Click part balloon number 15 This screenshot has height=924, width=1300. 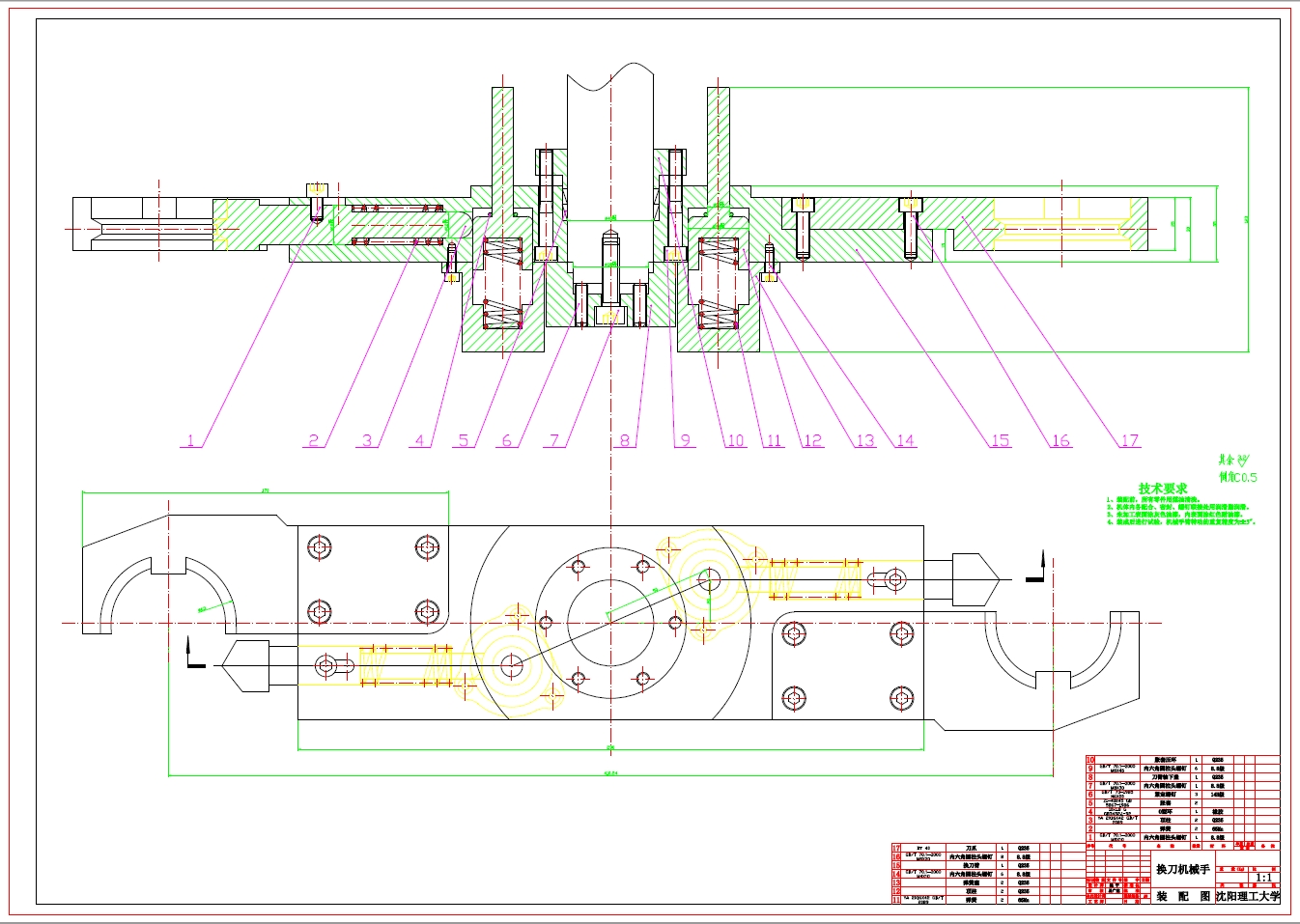coord(1001,440)
